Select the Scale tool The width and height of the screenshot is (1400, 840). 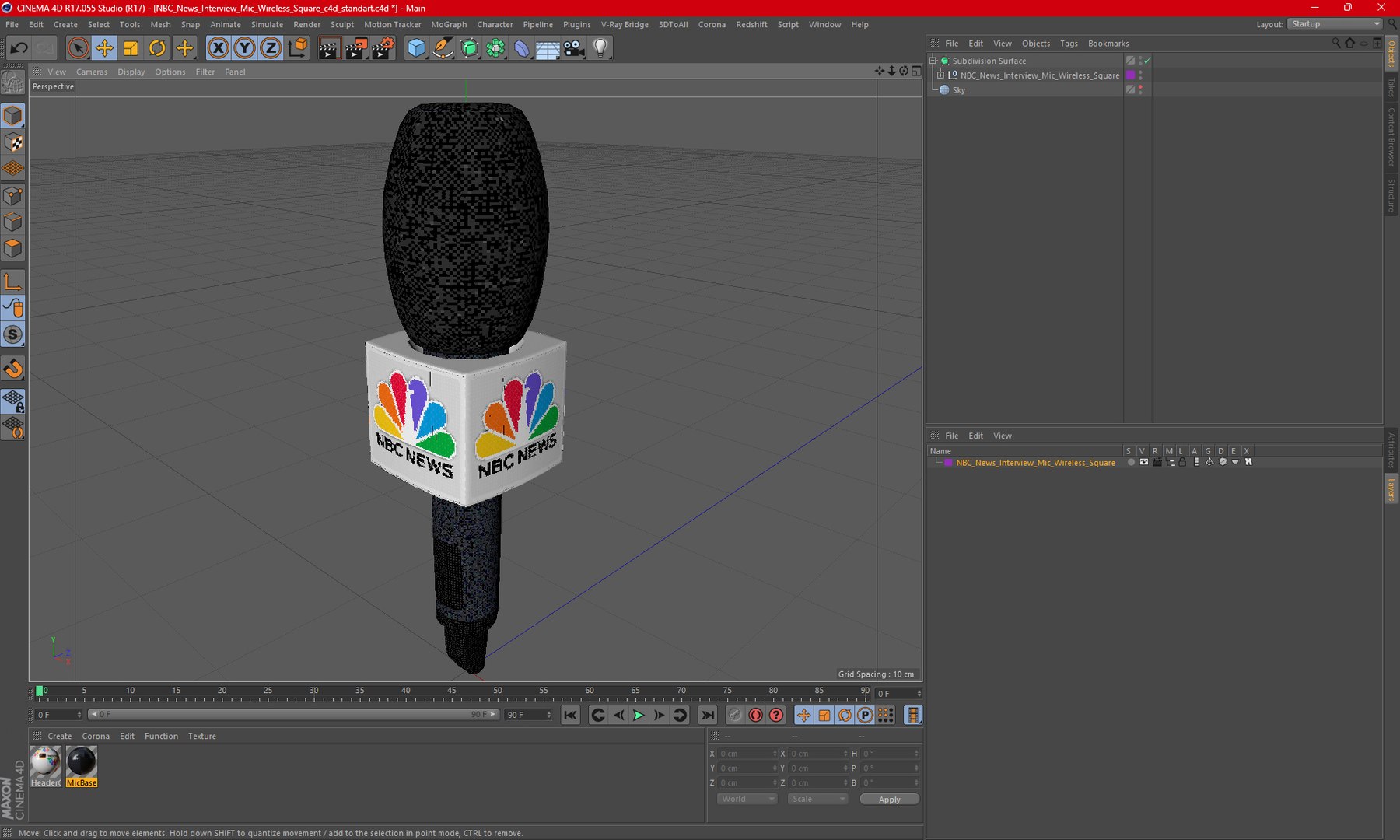(131, 48)
